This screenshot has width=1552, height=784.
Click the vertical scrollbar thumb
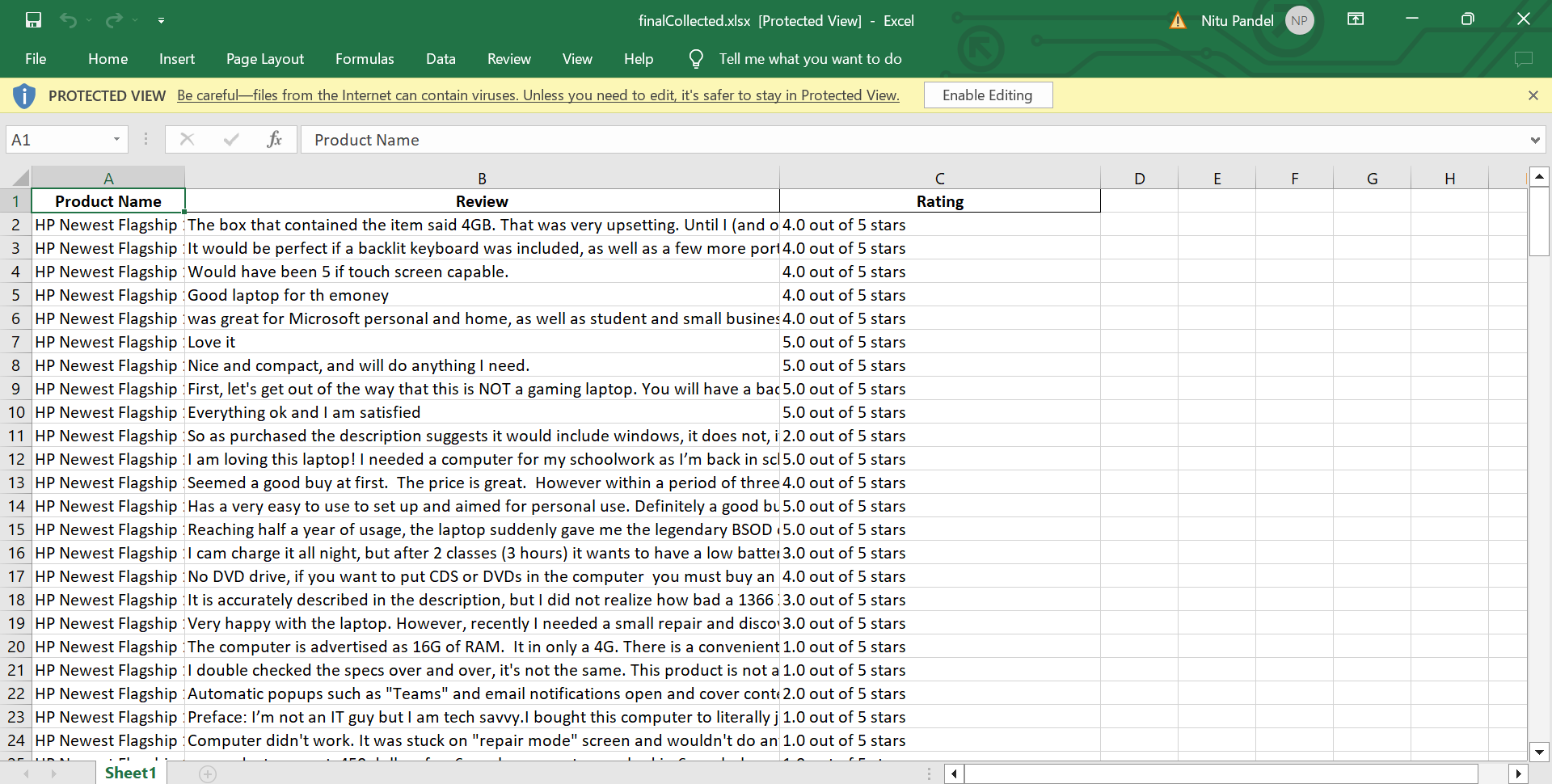pyautogui.click(x=1539, y=221)
